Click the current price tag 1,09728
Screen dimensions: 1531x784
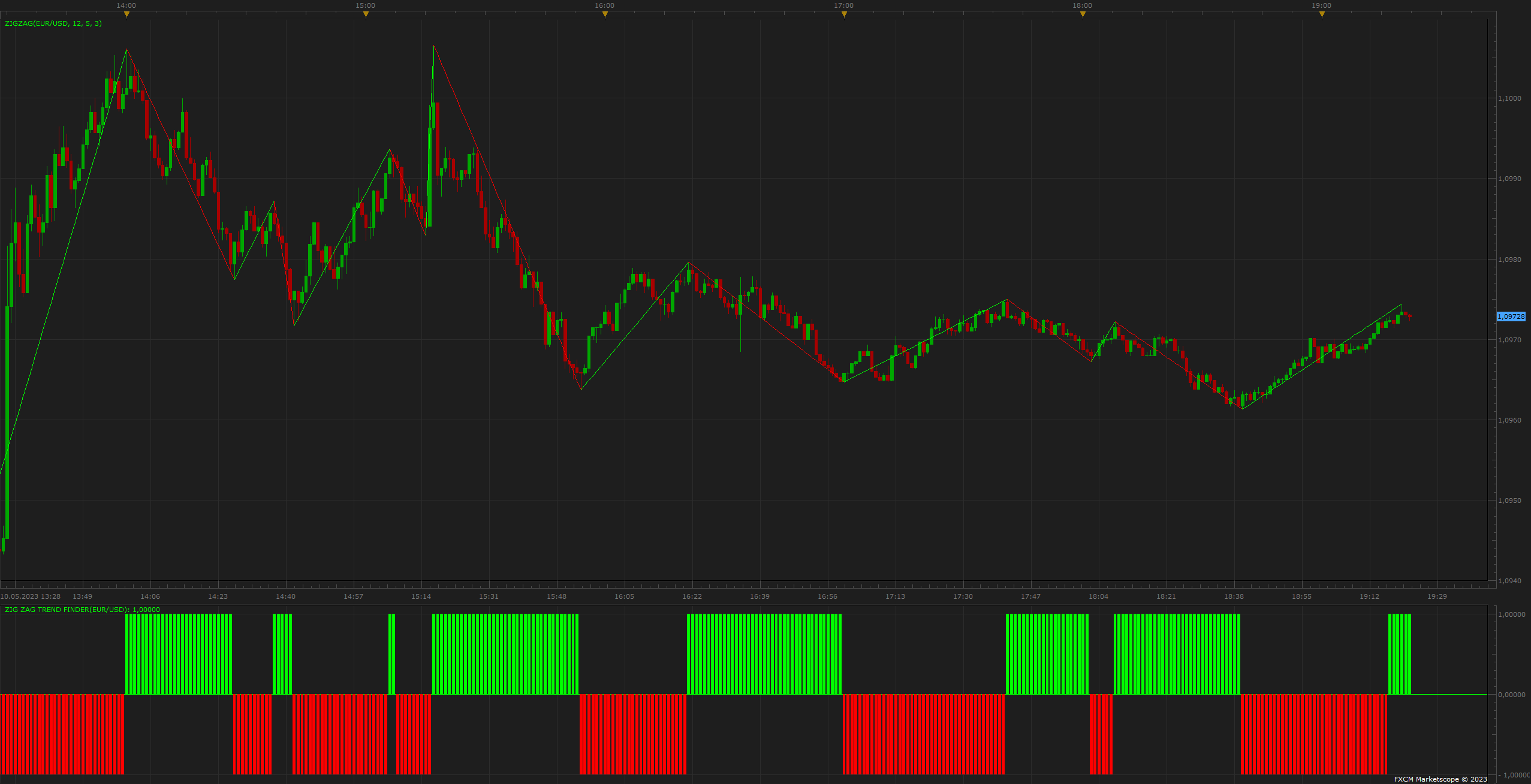click(x=1511, y=316)
